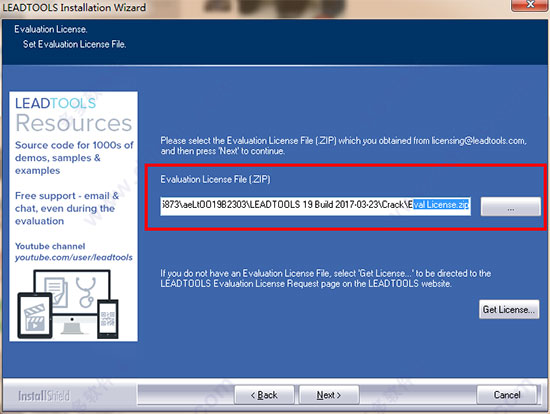This screenshot has height=414, width=550.
Task: Click the 'Free support - email & chat' text
Action: point(67,208)
